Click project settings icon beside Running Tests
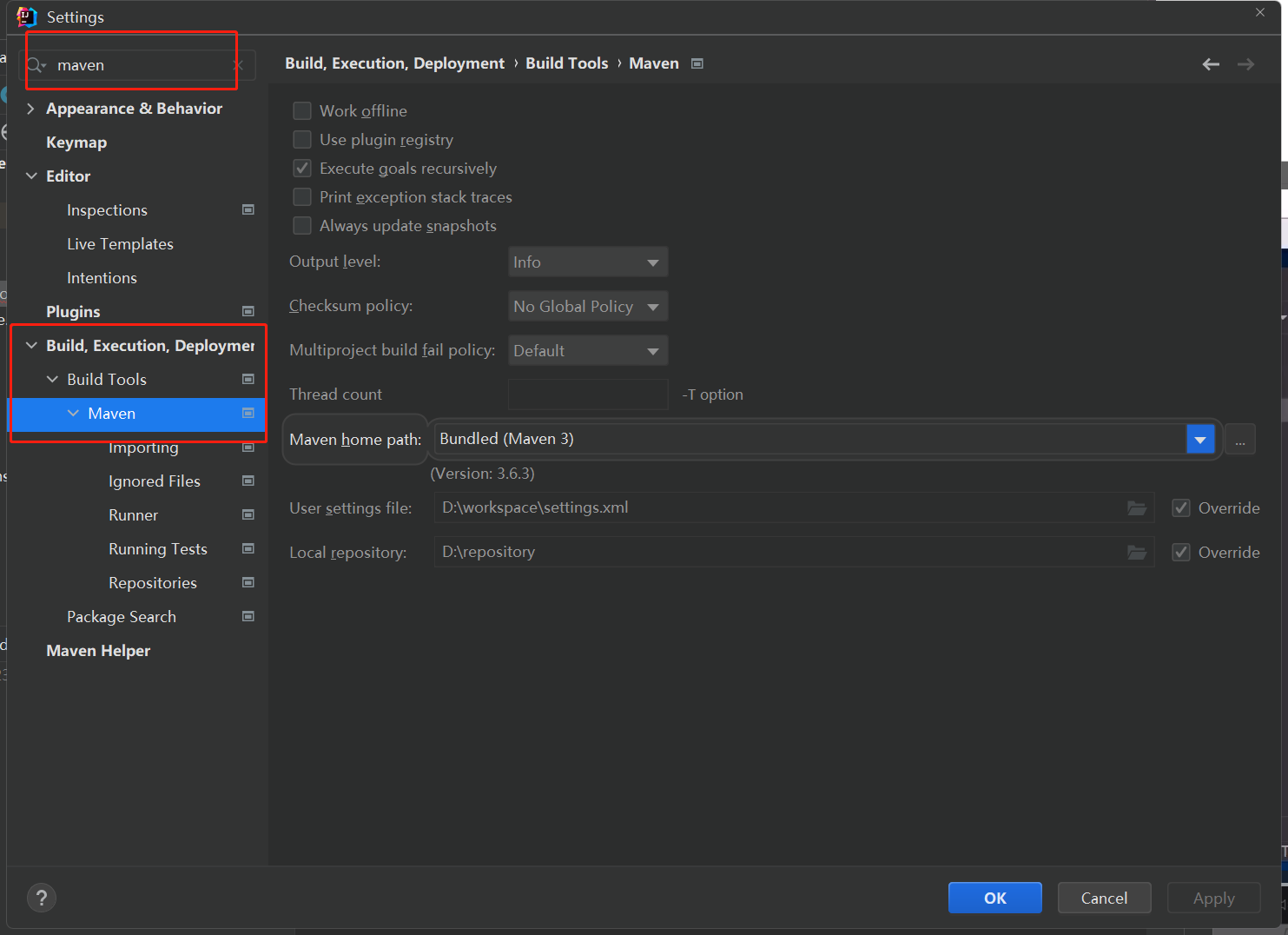The width and height of the screenshot is (1288, 935). click(x=248, y=549)
